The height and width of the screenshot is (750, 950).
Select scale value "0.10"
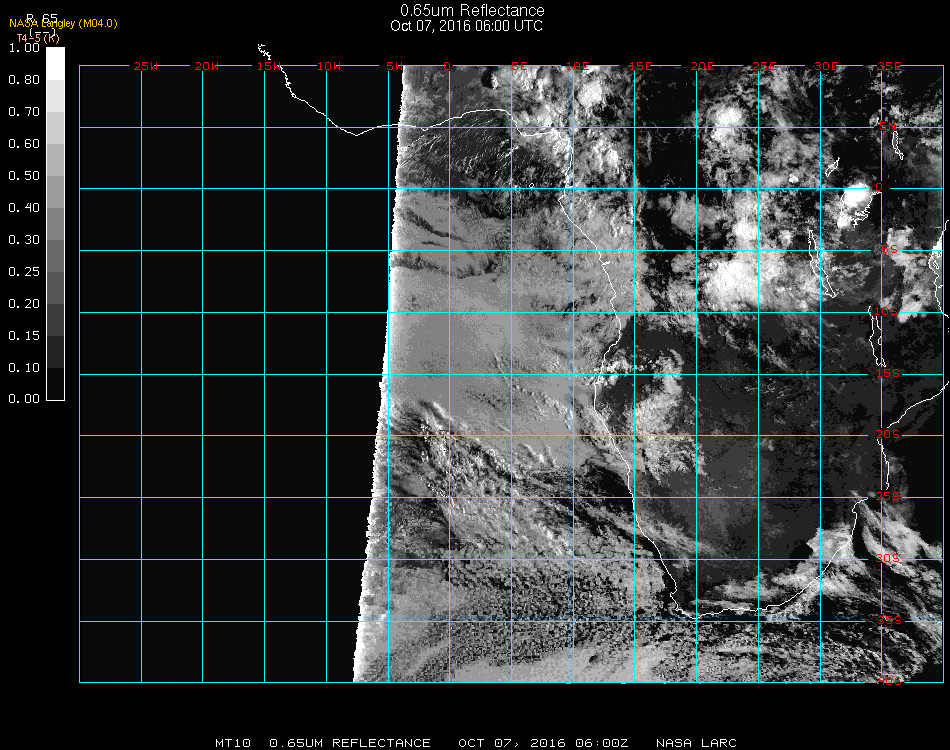click(24, 368)
